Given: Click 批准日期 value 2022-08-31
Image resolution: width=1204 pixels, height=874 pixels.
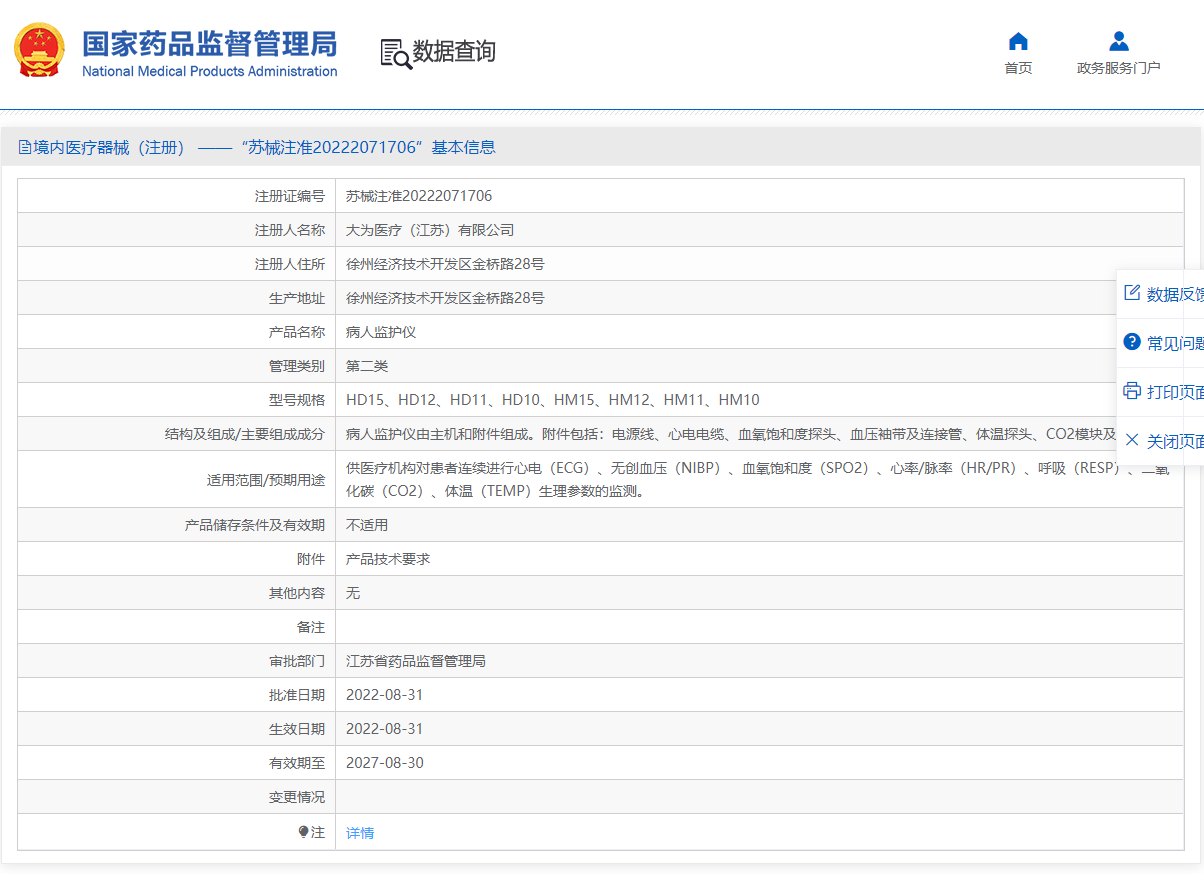Looking at the screenshot, I should pyautogui.click(x=385, y=695).
